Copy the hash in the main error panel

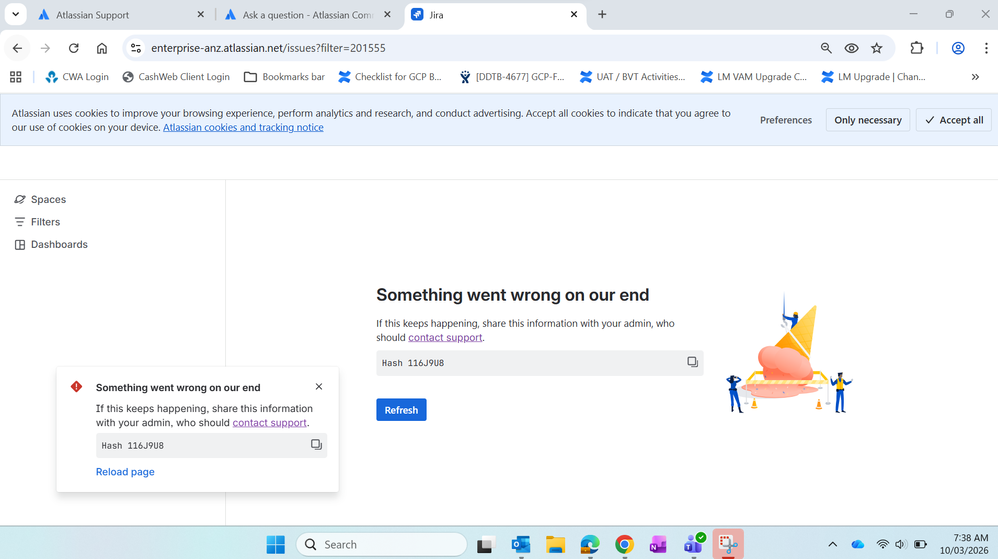pyautogui.click(x=692, y=362)
